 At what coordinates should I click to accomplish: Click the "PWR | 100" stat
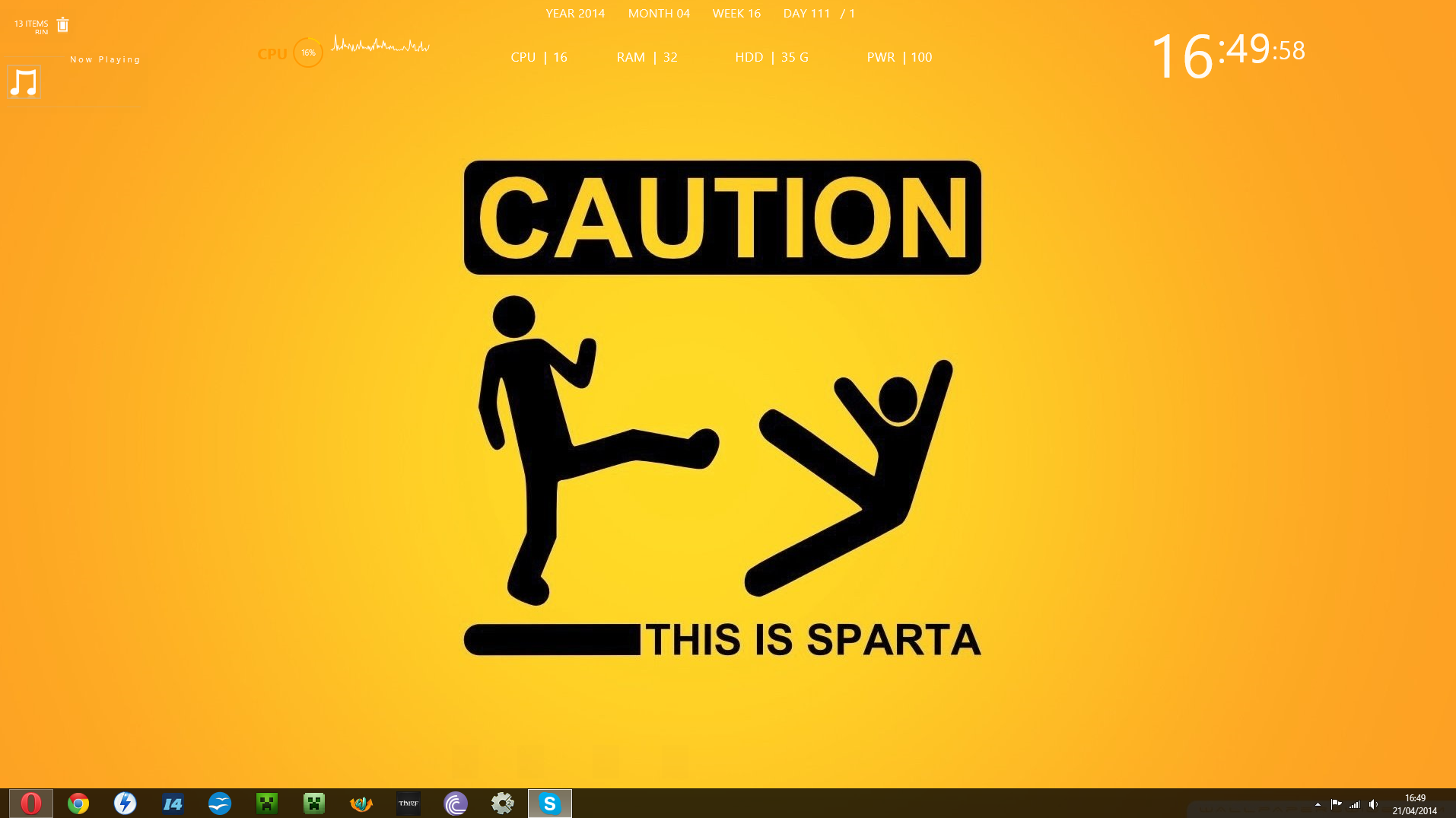(899, 57)
